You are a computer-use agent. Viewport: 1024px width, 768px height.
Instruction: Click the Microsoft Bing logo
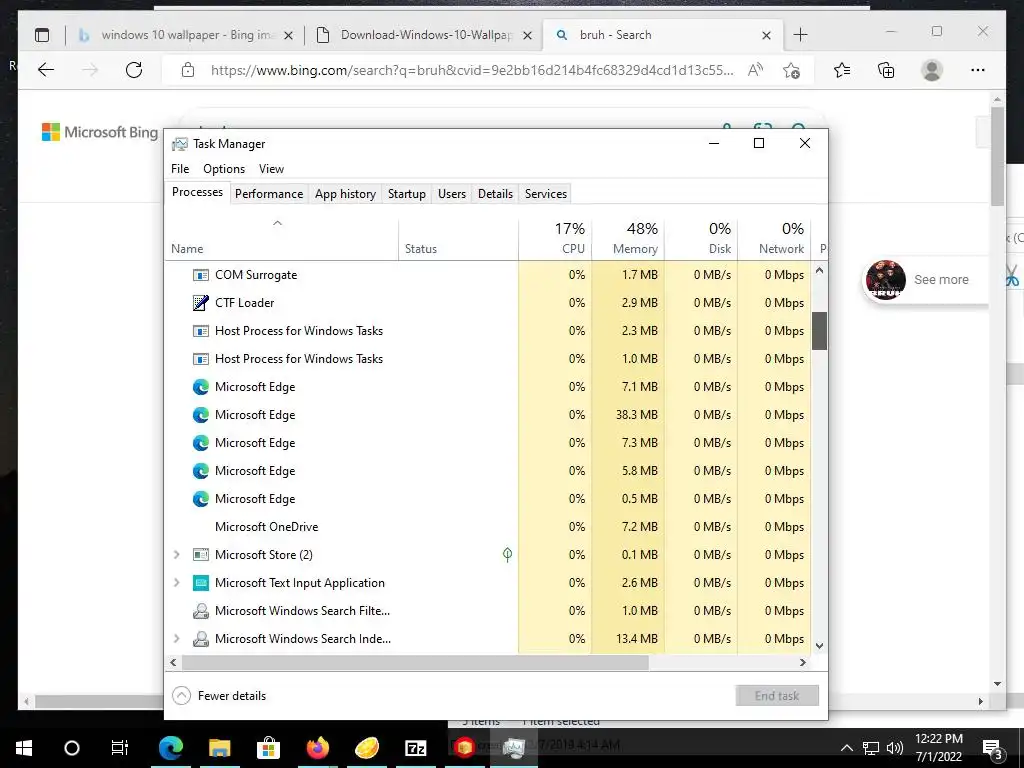click(x=100, y=133)
